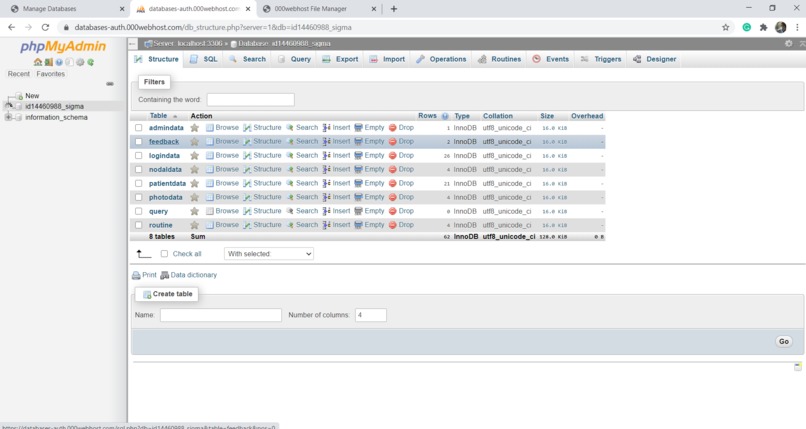806x429 pixels.
Task: Search the nodaldata table
Action: pyautogui.click(x=302, y=170)
